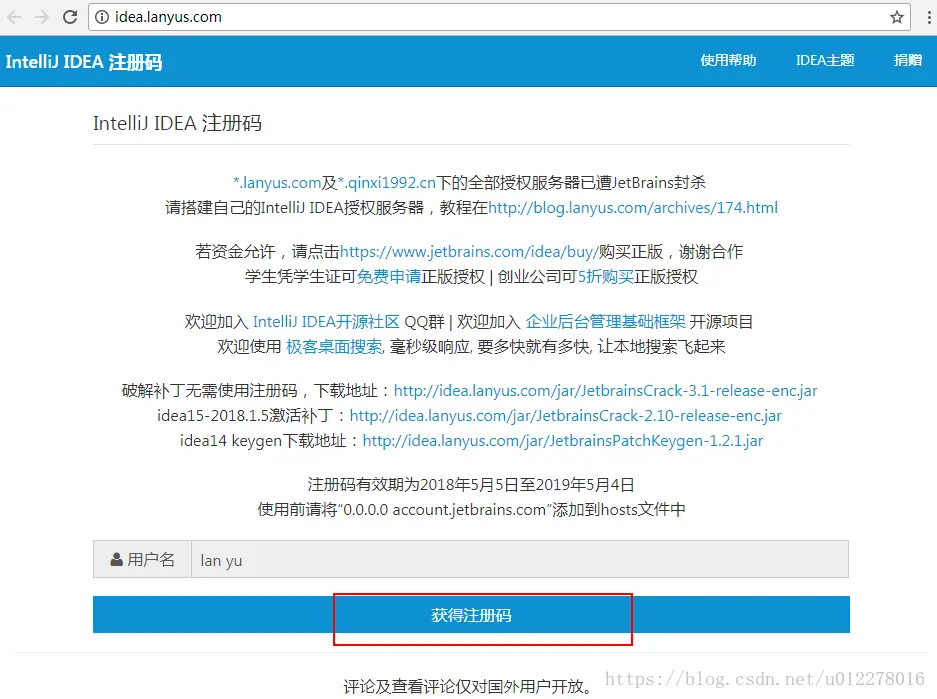Download JetbrainsCrack-2.10-release-enc.jar link
The image size is (937, 699).
coord(565,416)
